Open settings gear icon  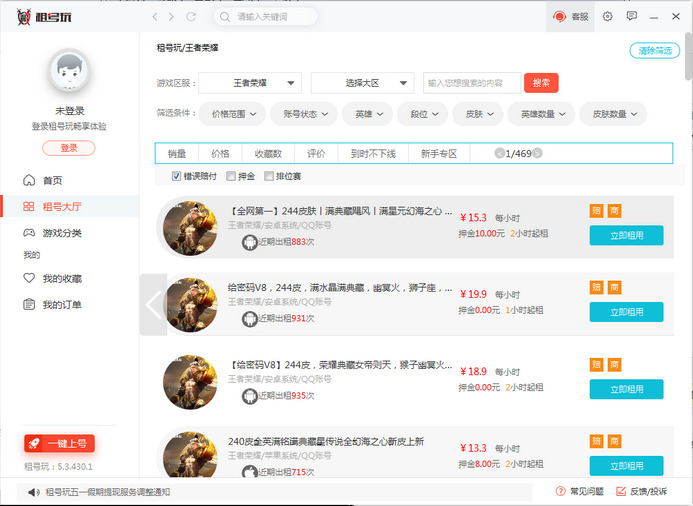point(608,16)
